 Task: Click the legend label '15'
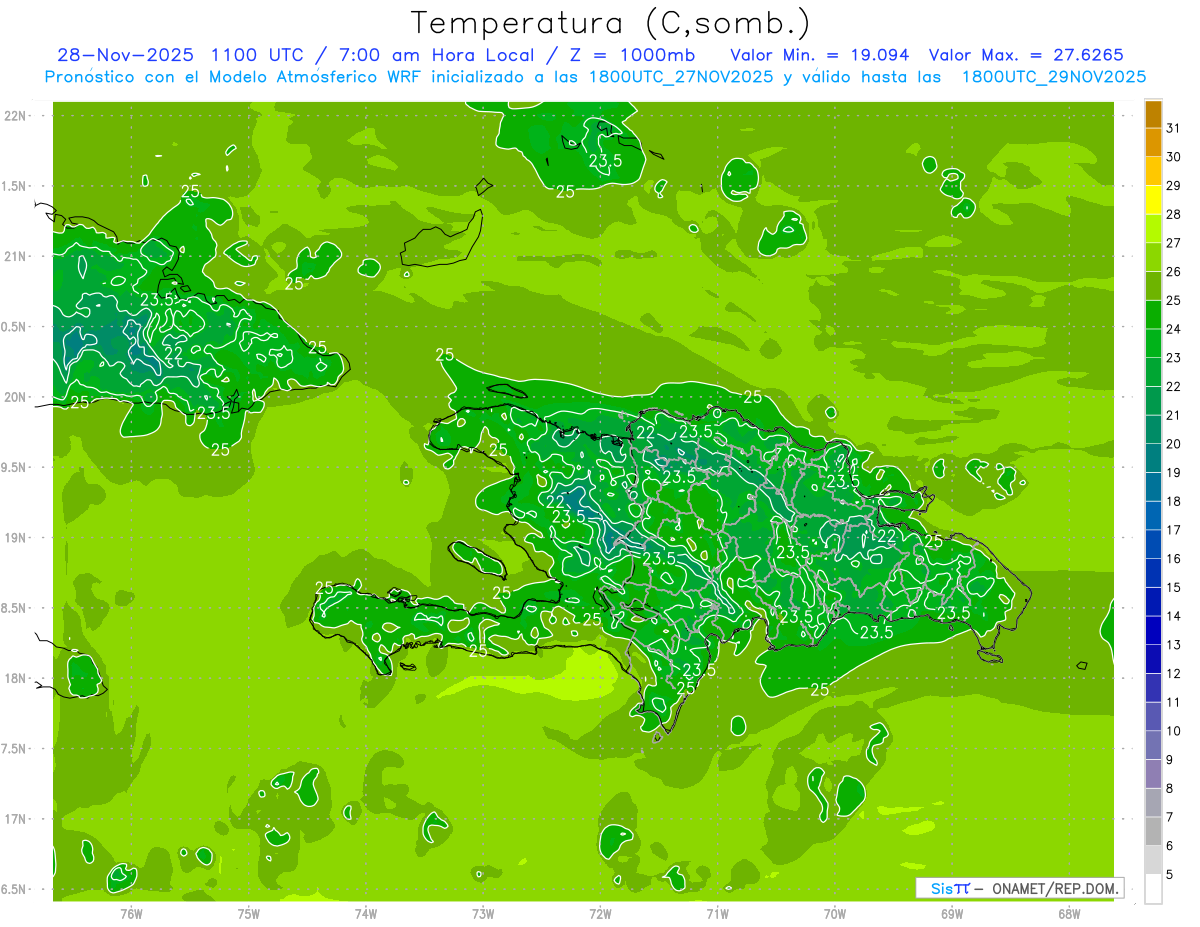tap(1174, 588)
